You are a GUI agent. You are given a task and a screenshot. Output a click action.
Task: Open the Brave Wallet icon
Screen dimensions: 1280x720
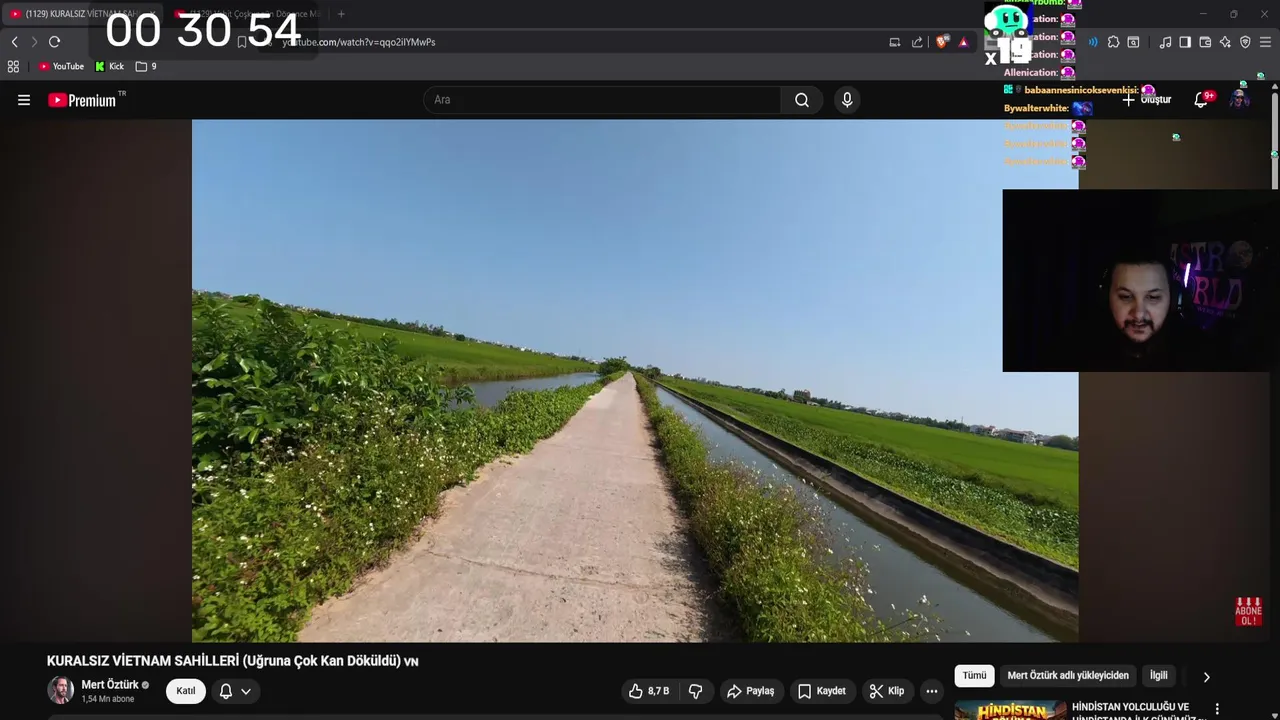pos(1205,42)
